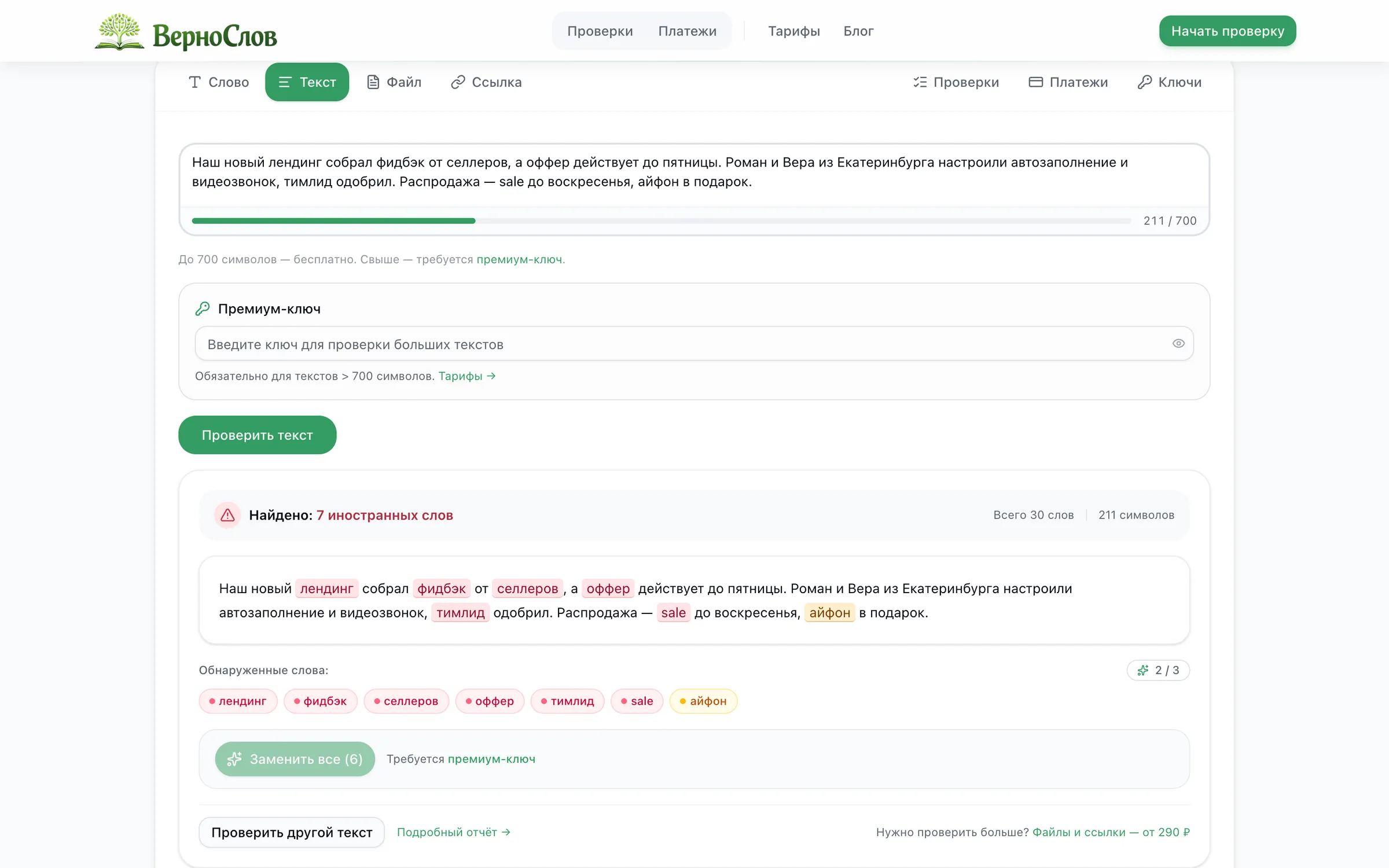The width and height of the screenshot is (1389, 868).
Task: Select the тимлид chip in found words
Action: pyautogui.click(x=567, y=701)
